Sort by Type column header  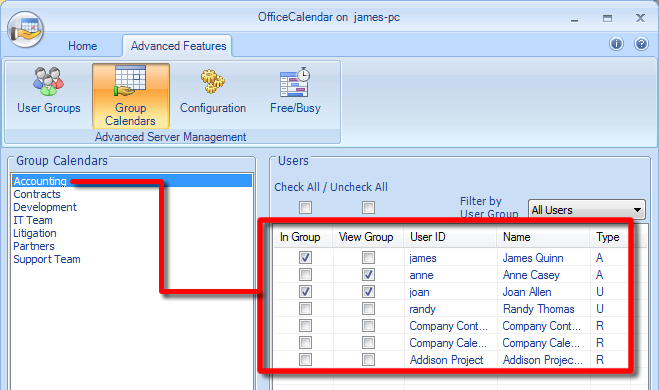tap(608, 237)
